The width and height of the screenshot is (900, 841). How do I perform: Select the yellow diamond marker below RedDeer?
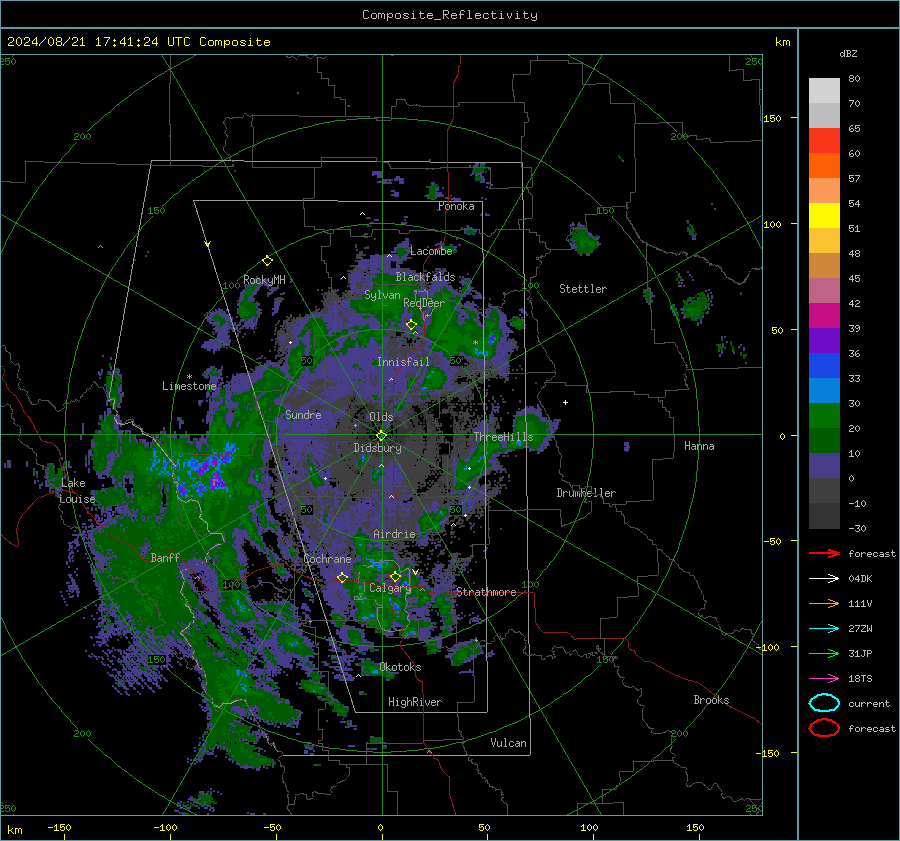click(x=411, y=325)
